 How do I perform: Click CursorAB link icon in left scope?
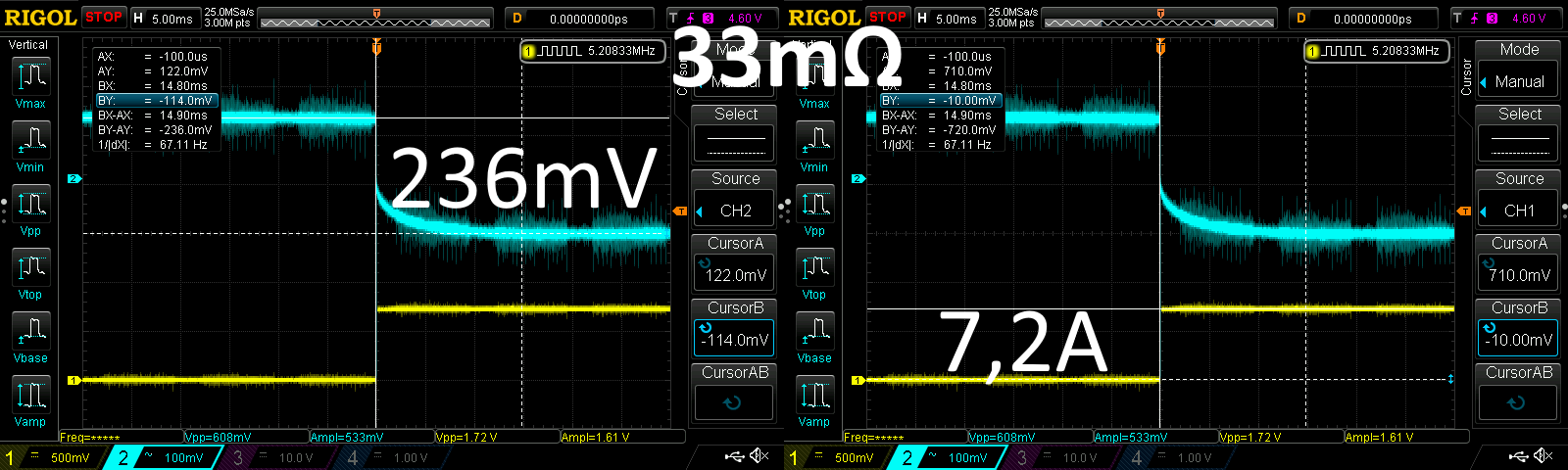[732, 402]
